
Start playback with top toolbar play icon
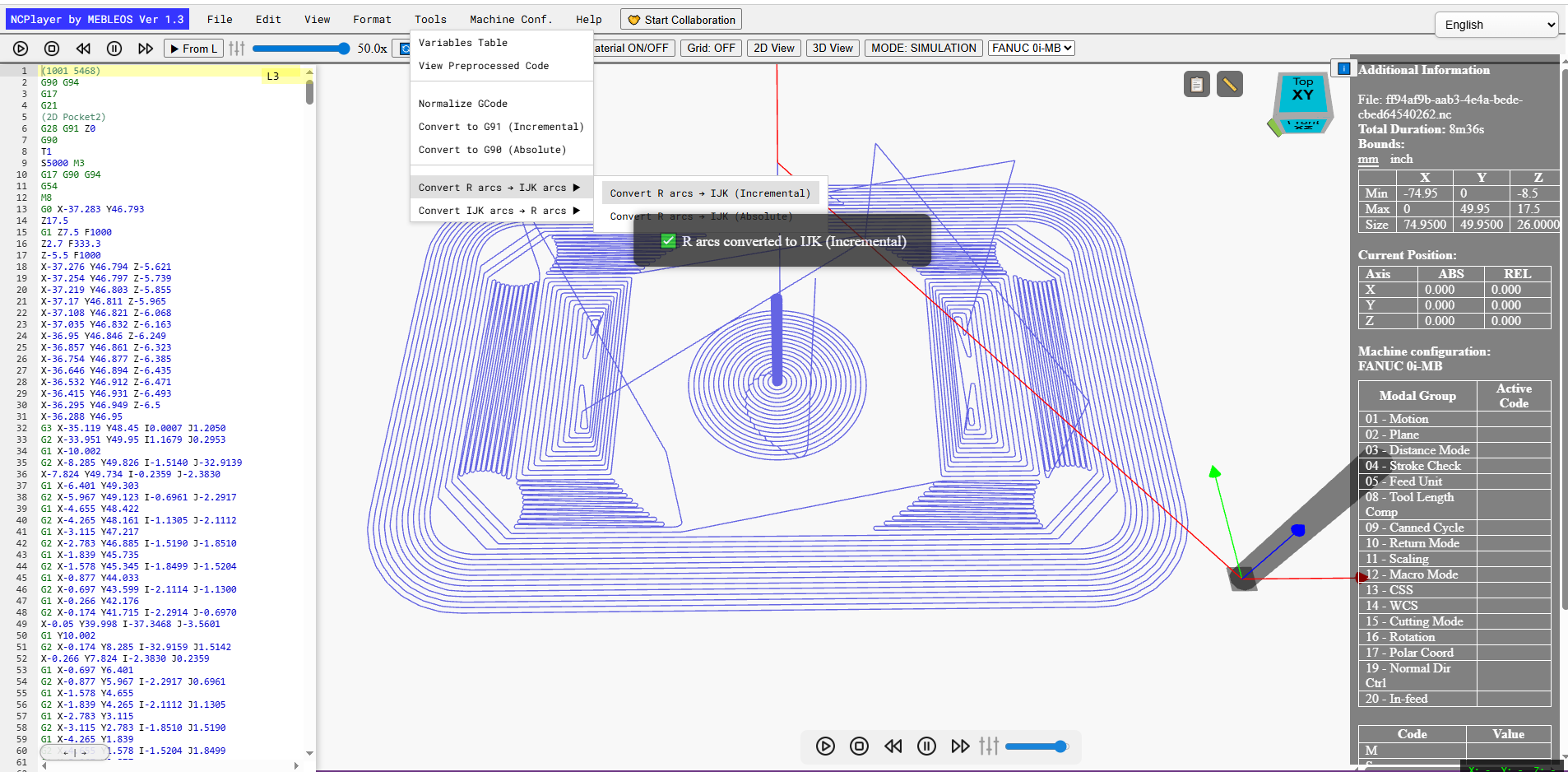(x=21, y=49)
